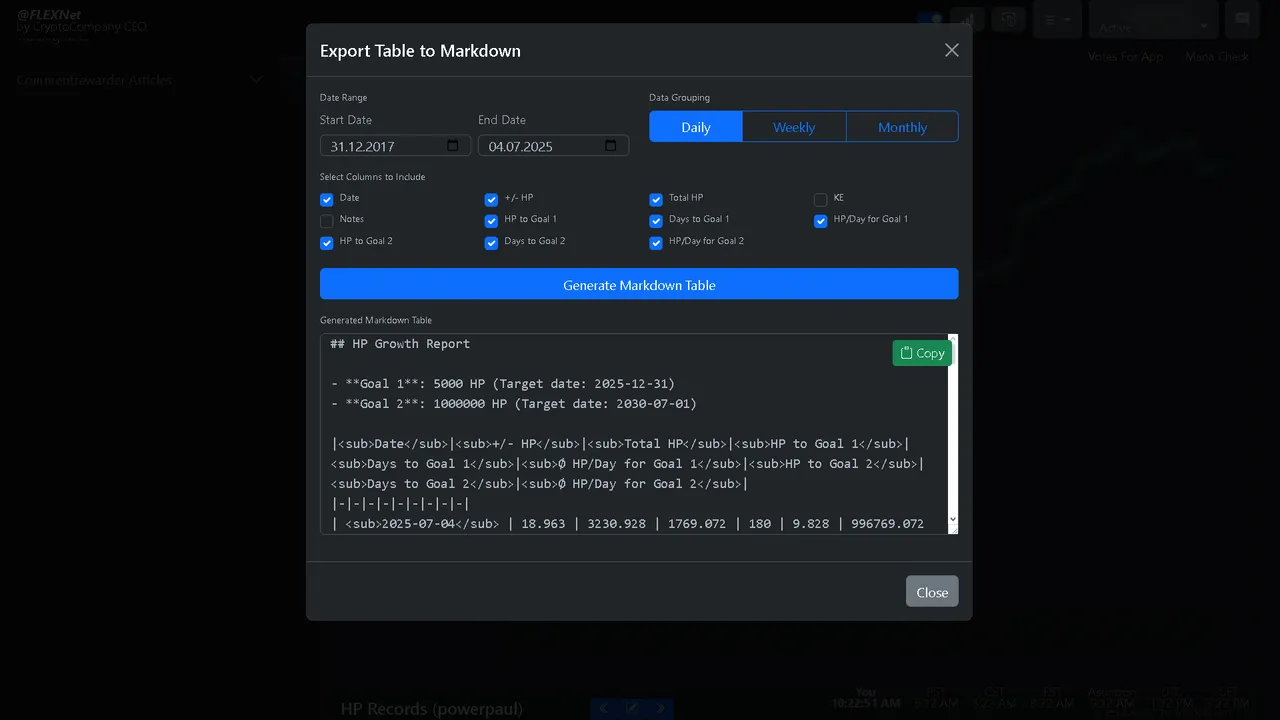Switch data grouping to Monthly
Image resolution: width=1280 pixels, height=720 pixels.
click(x=902, y=127)
